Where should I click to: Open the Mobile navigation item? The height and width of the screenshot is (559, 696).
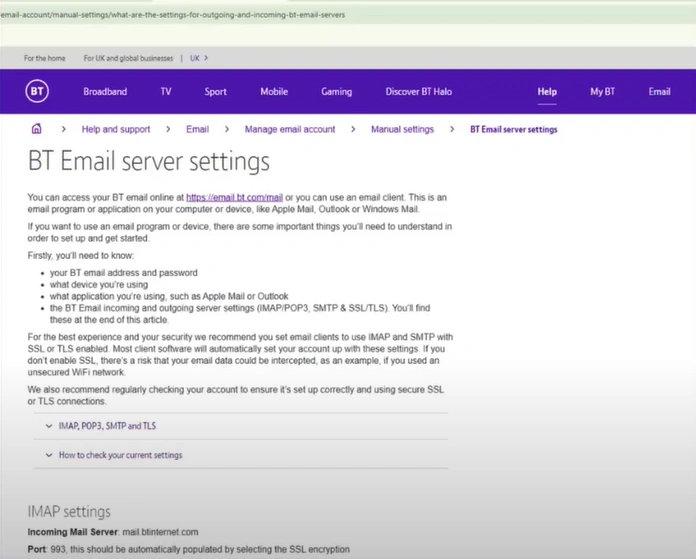pyautogui.click(x=274, y=92)
